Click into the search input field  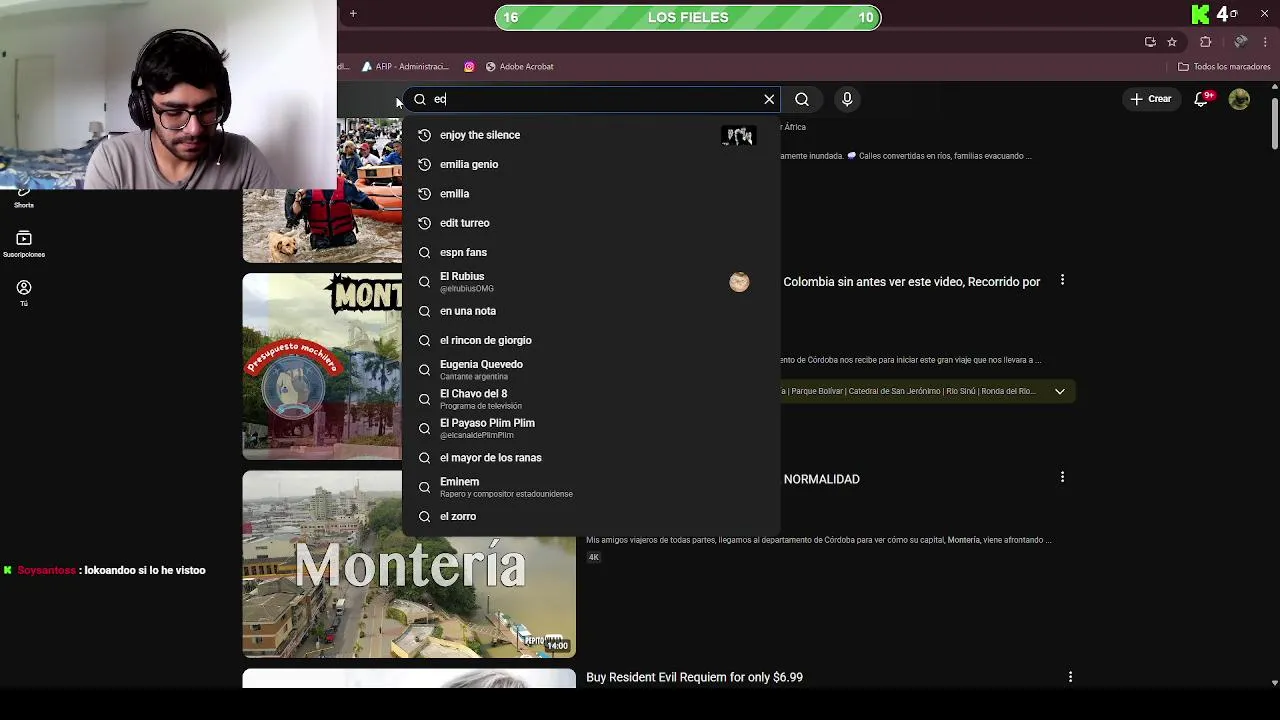tap(592, 99)
